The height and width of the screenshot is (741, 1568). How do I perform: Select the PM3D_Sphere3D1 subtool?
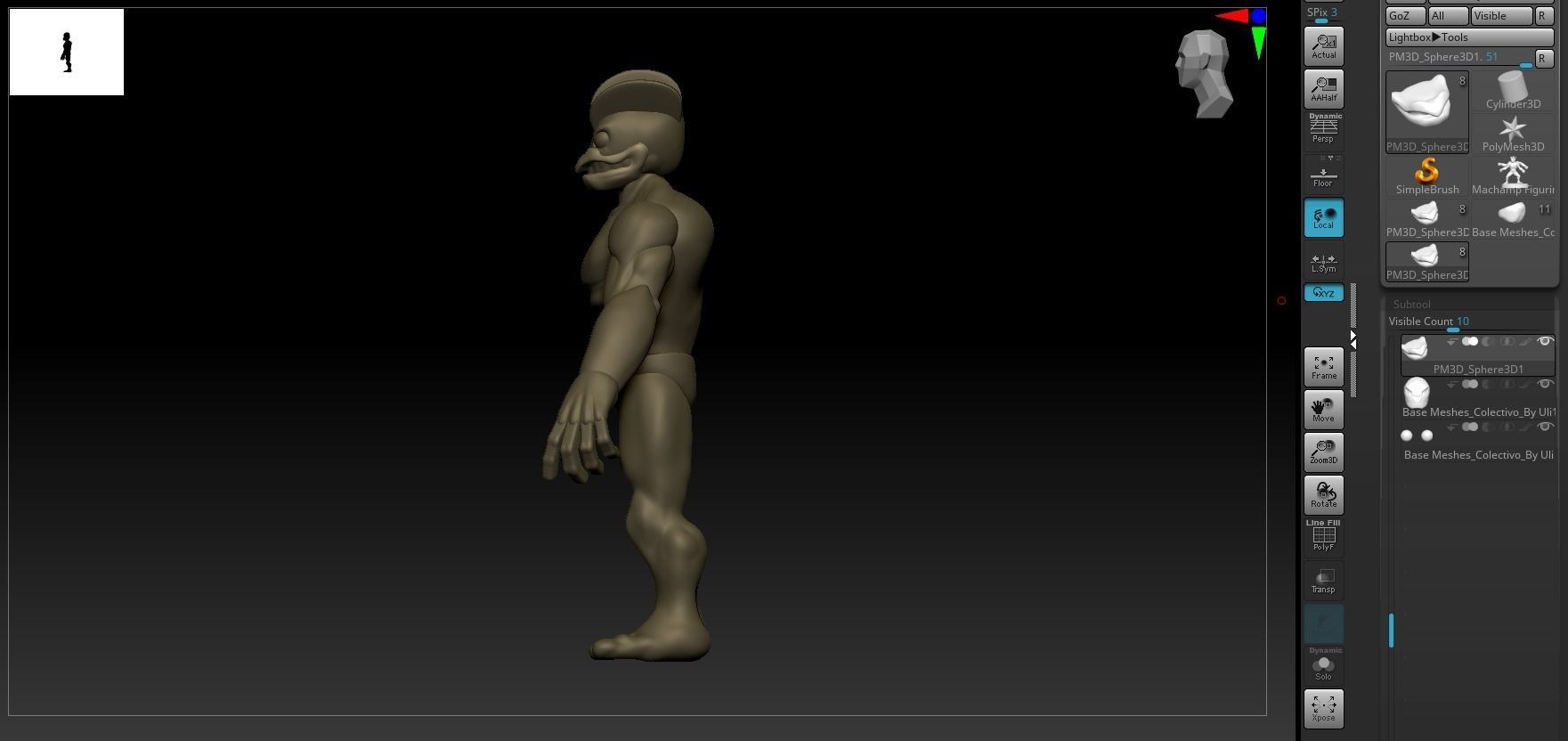(1478, 356)
